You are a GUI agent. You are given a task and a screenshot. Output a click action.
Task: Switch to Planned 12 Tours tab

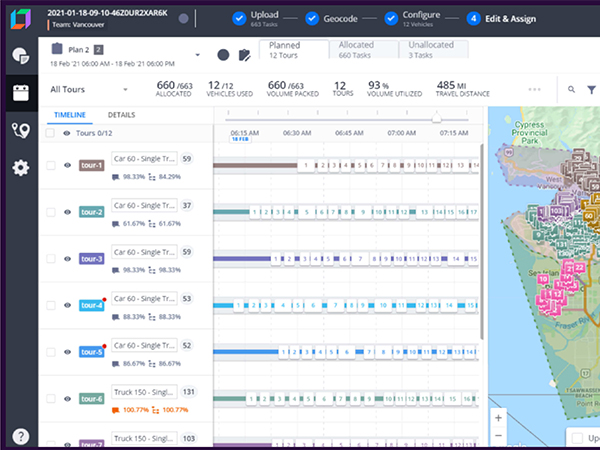[x=294, y=50]
